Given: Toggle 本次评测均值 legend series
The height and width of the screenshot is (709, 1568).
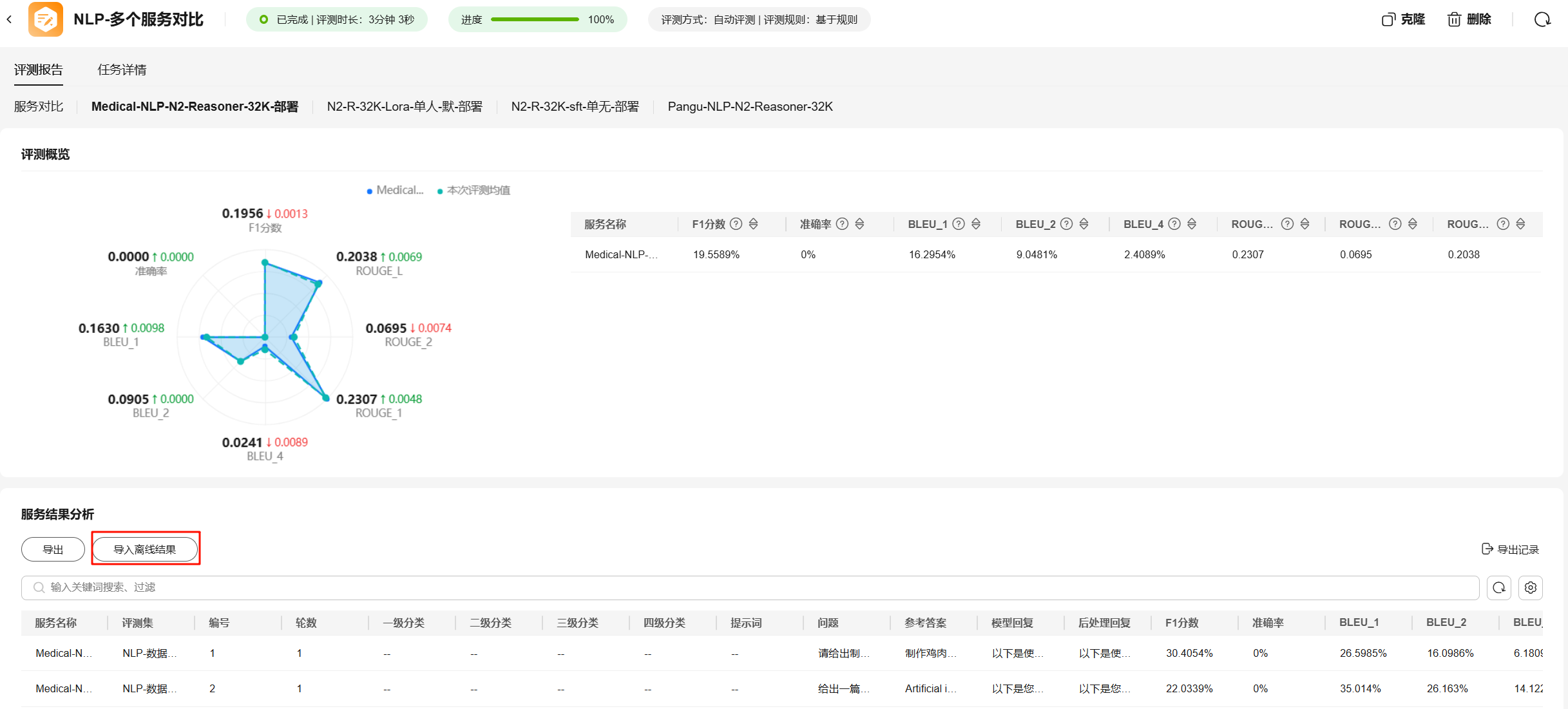Looking at the screenshot, I should [x=473, y=191].
